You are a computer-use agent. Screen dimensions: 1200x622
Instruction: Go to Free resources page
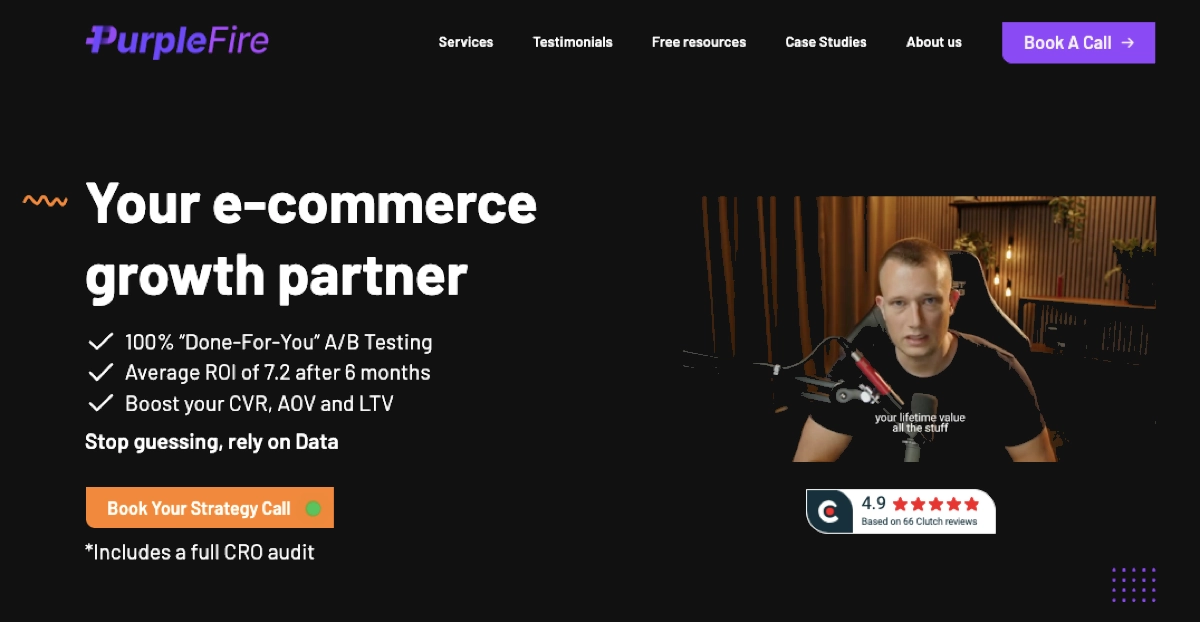699,42
